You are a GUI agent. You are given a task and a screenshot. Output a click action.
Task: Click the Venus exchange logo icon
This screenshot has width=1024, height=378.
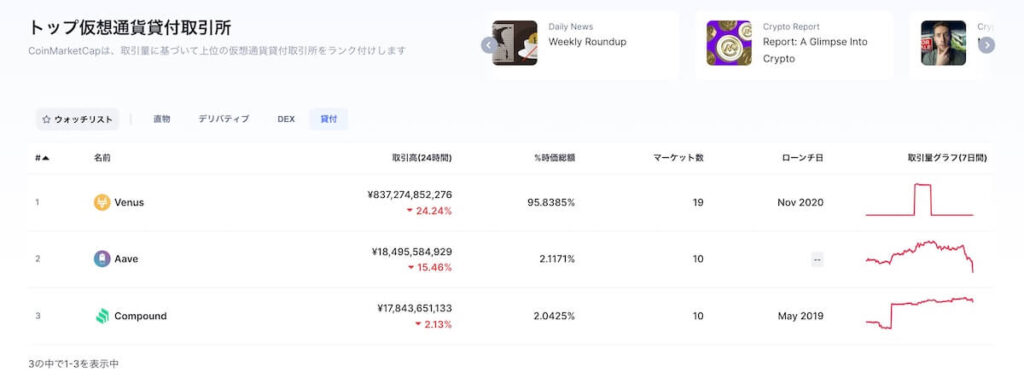click(102, 202)
